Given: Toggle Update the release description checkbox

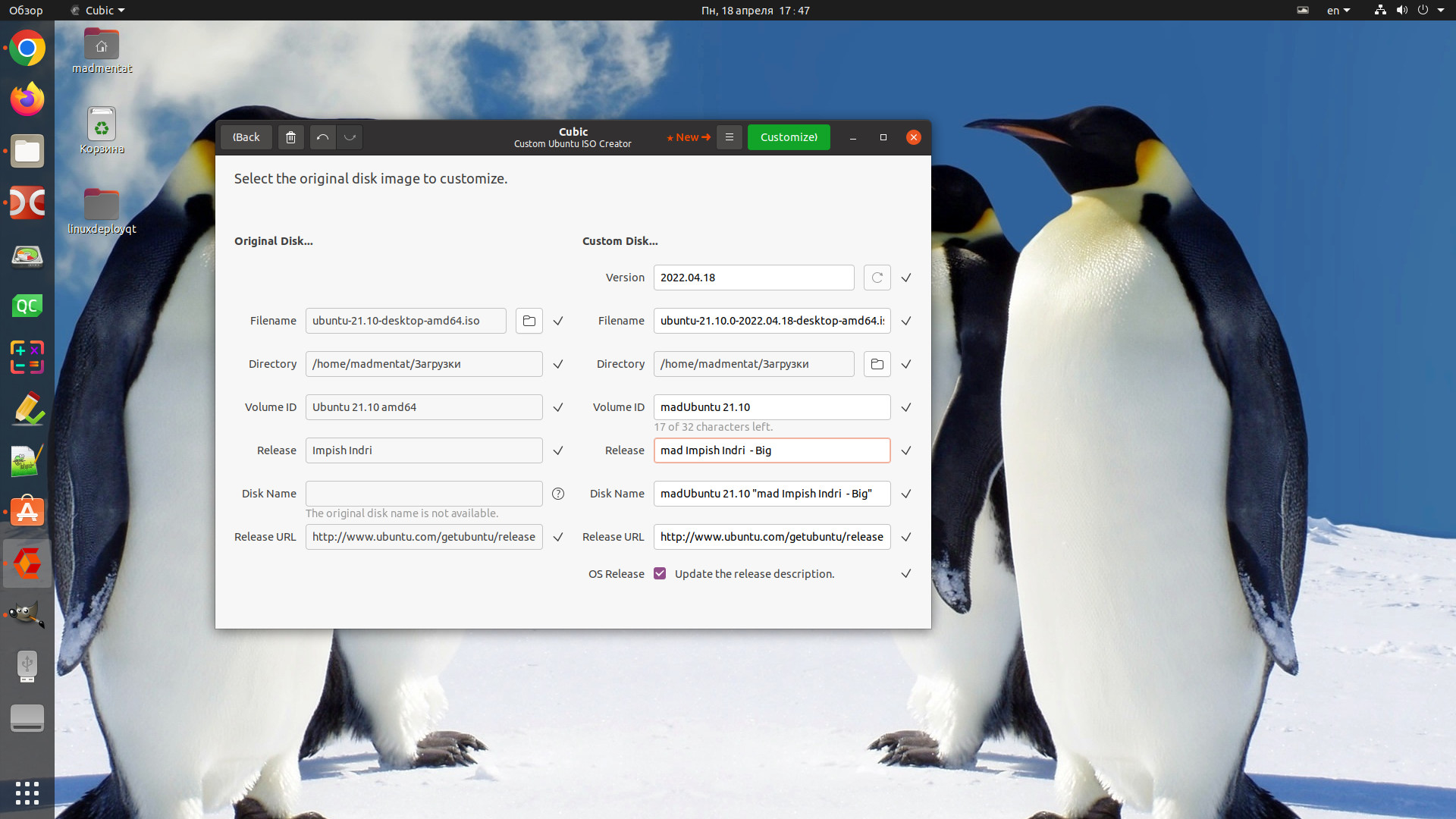Looking at the screenshot, I should (x=660, y=573).
